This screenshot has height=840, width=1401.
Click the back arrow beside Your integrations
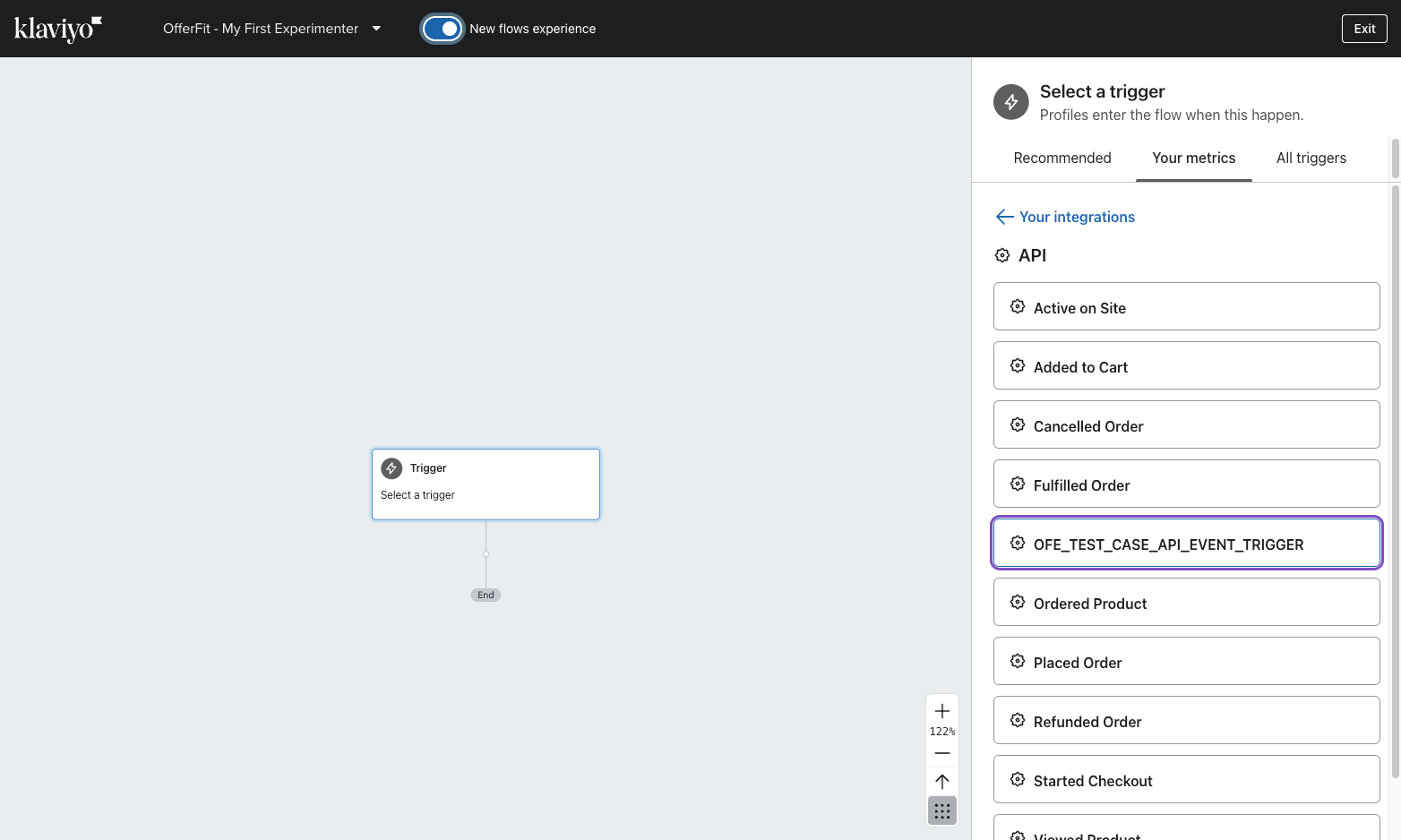(x=1004, y=217)
